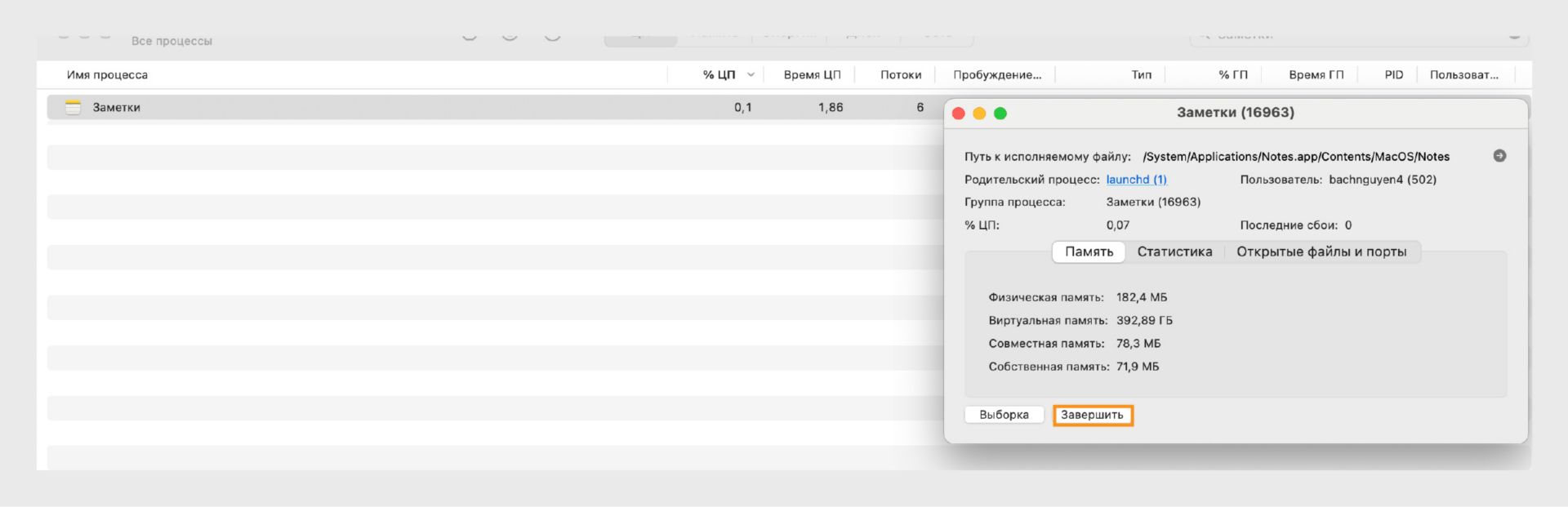Open the Открытые файлы и порты tab

coord(1321,251)
